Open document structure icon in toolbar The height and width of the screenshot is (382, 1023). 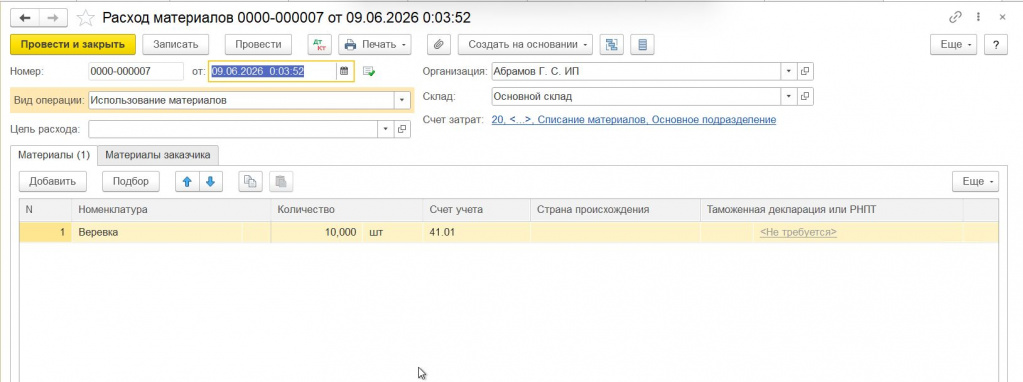click(x=611, y=44)
